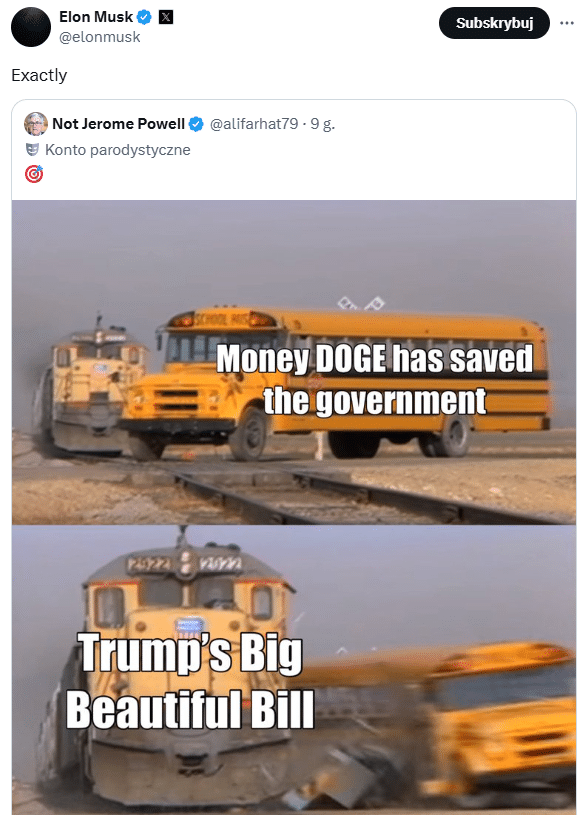Open the three-dot more options menu
Screen dimensions: 585x815
(567, 23)
